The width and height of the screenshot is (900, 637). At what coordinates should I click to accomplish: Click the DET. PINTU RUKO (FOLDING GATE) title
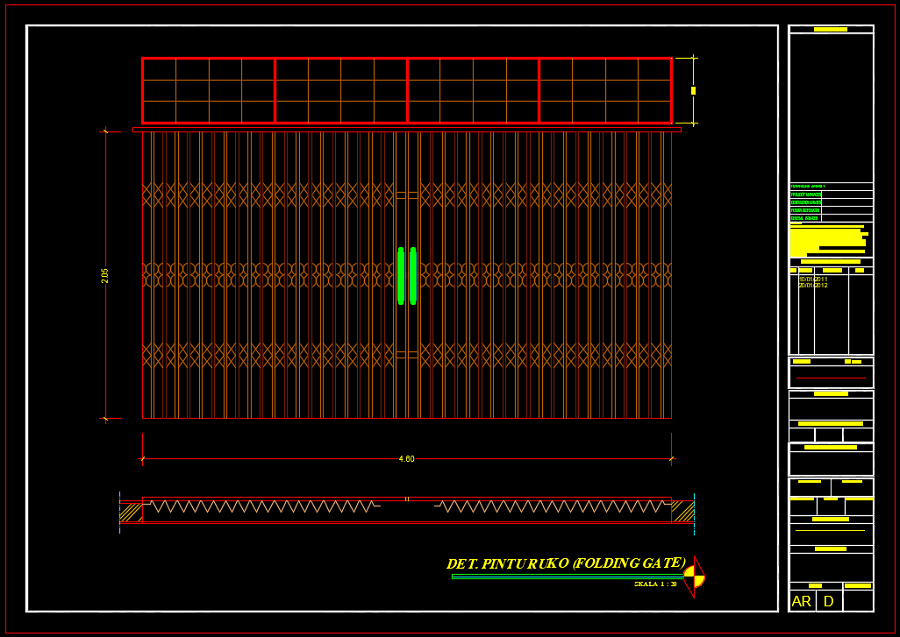(566, 563)
